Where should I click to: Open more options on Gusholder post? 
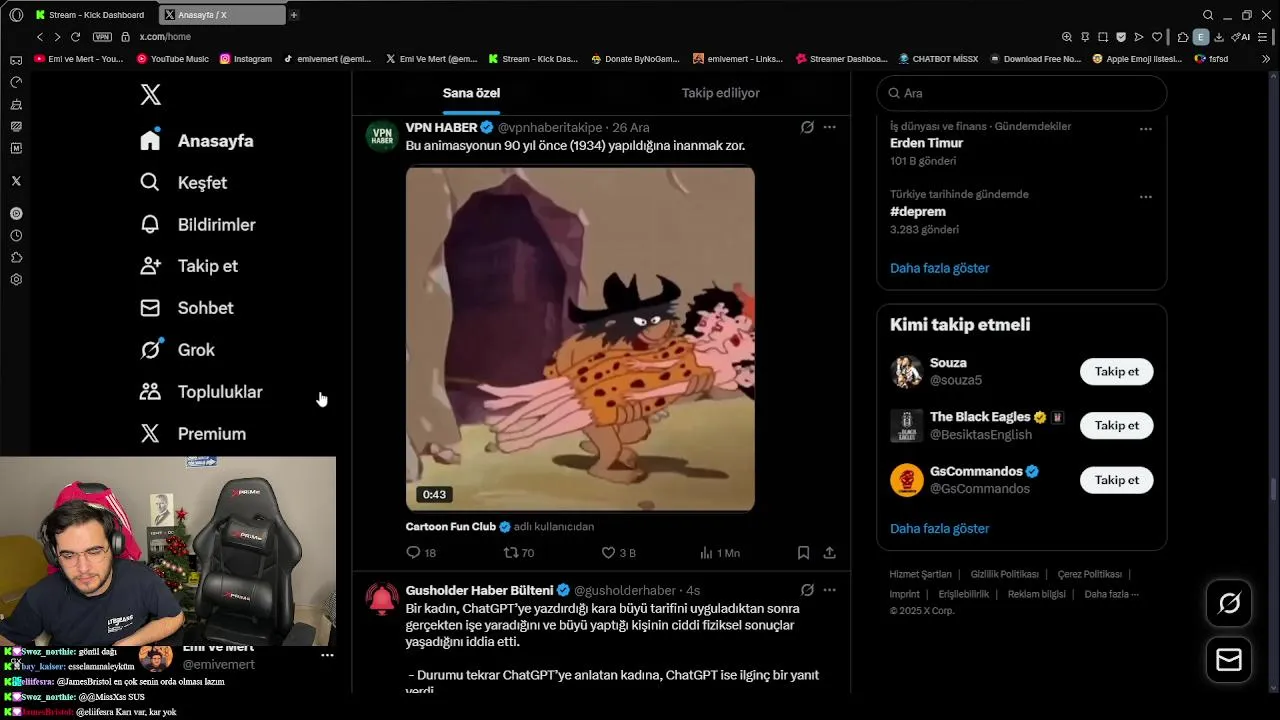click(x=829, y=590)
